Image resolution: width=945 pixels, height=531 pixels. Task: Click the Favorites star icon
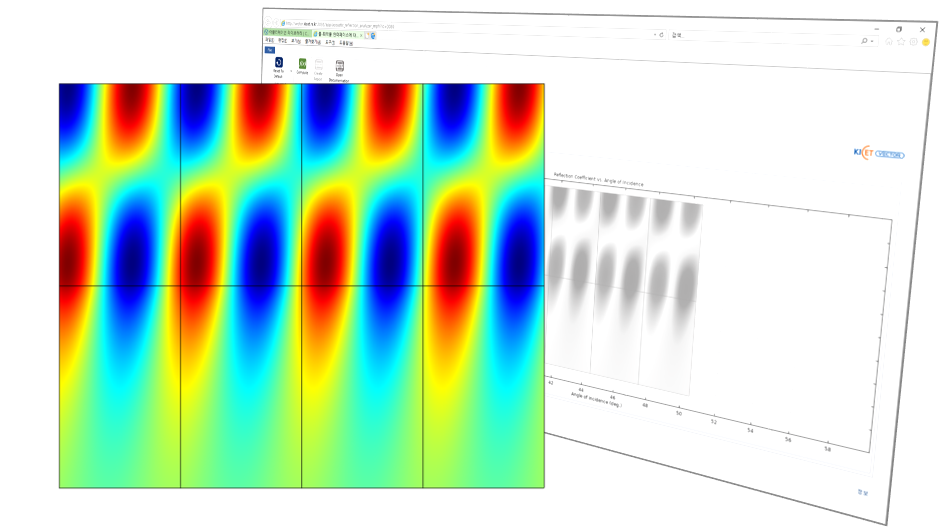coord(901,41)
